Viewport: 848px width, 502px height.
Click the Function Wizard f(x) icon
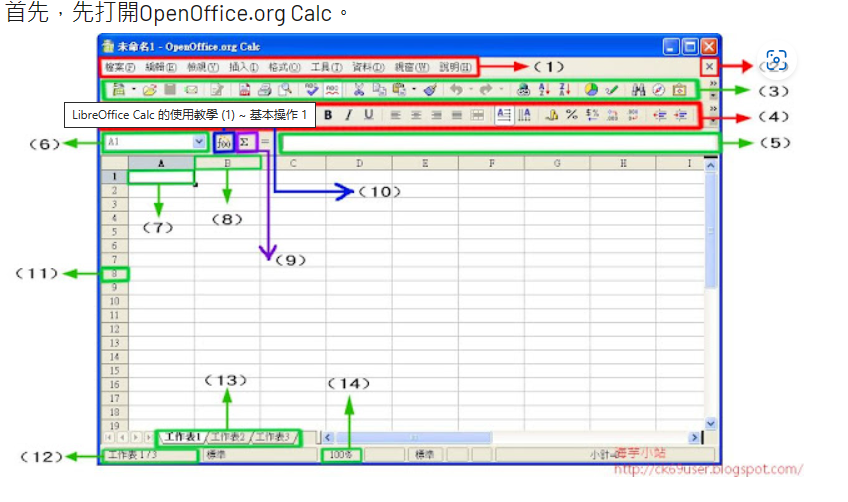point(224,142)
